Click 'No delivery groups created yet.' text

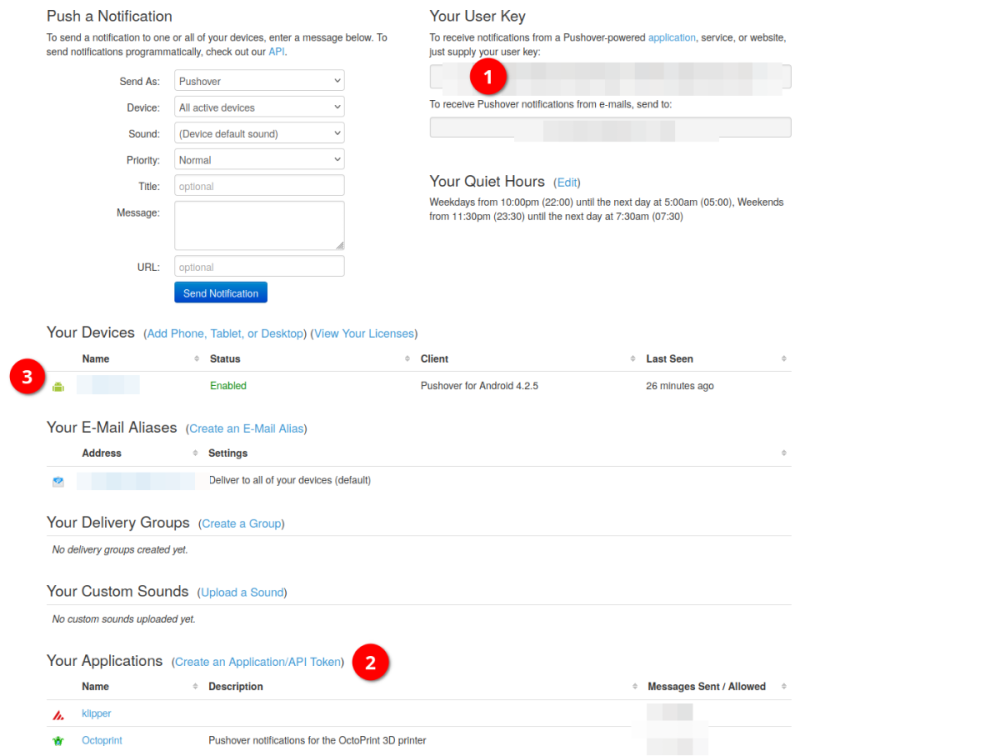click(120, 549)
